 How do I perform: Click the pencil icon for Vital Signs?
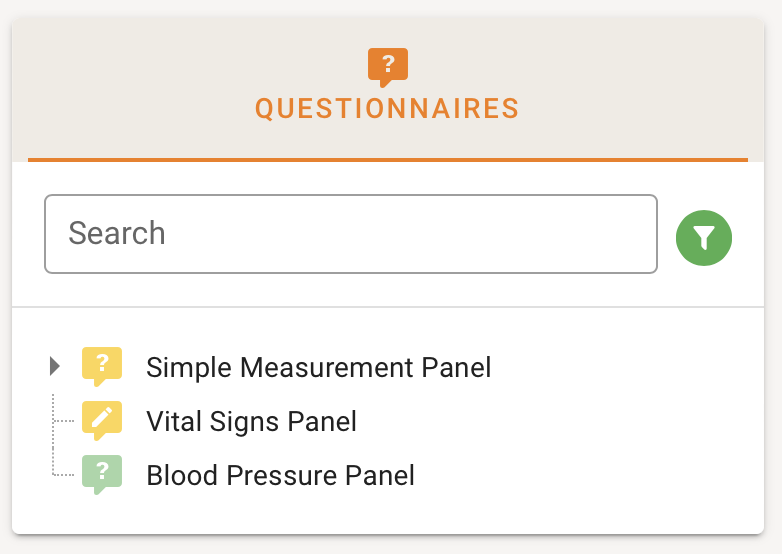point(102,420)
